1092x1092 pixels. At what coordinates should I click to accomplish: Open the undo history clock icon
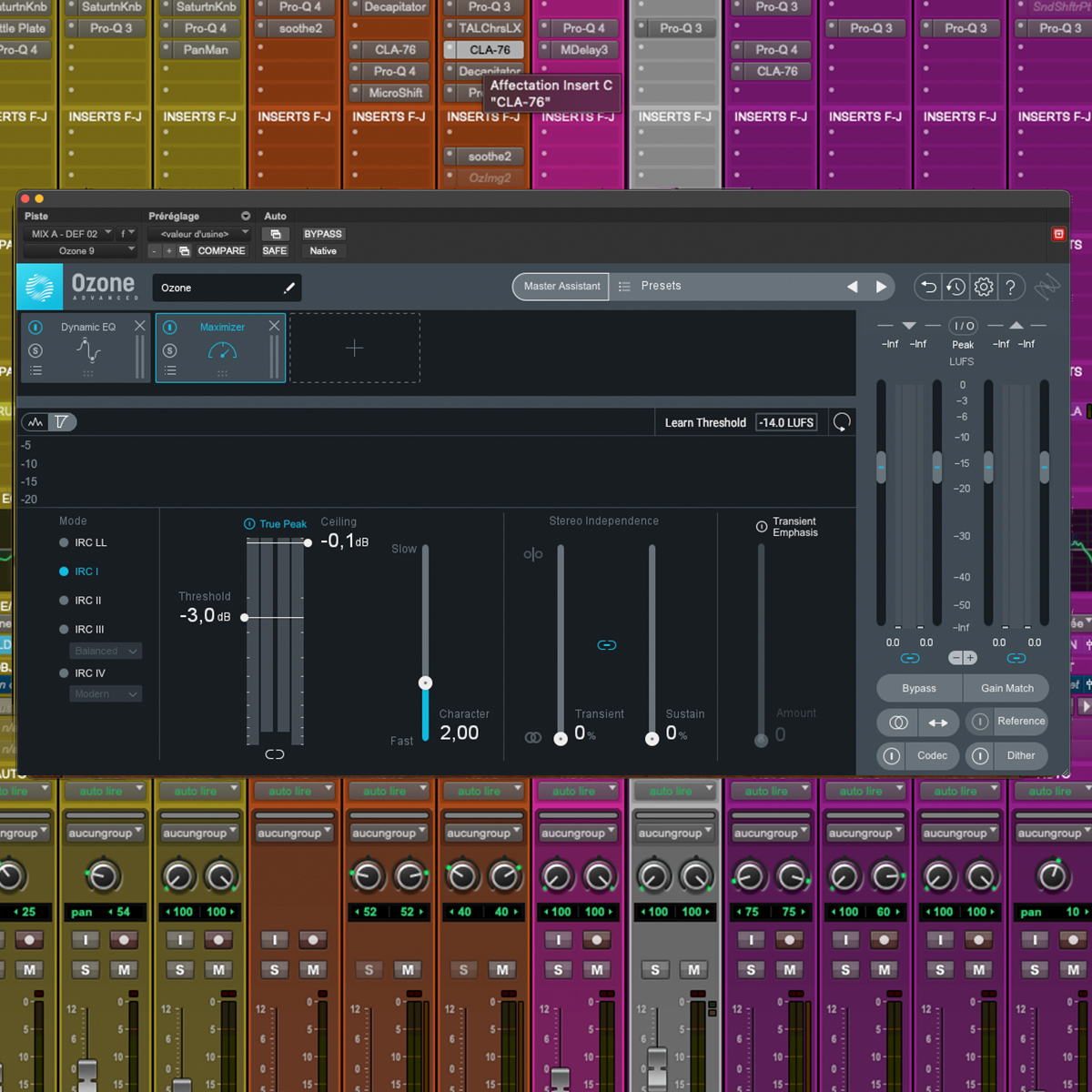coord(955,288)
